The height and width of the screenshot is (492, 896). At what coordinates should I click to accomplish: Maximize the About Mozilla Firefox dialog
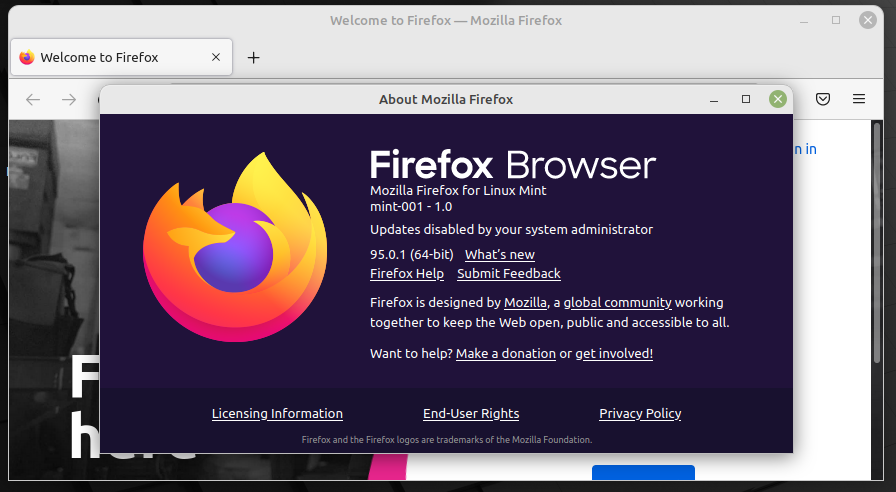pos(745,99)
